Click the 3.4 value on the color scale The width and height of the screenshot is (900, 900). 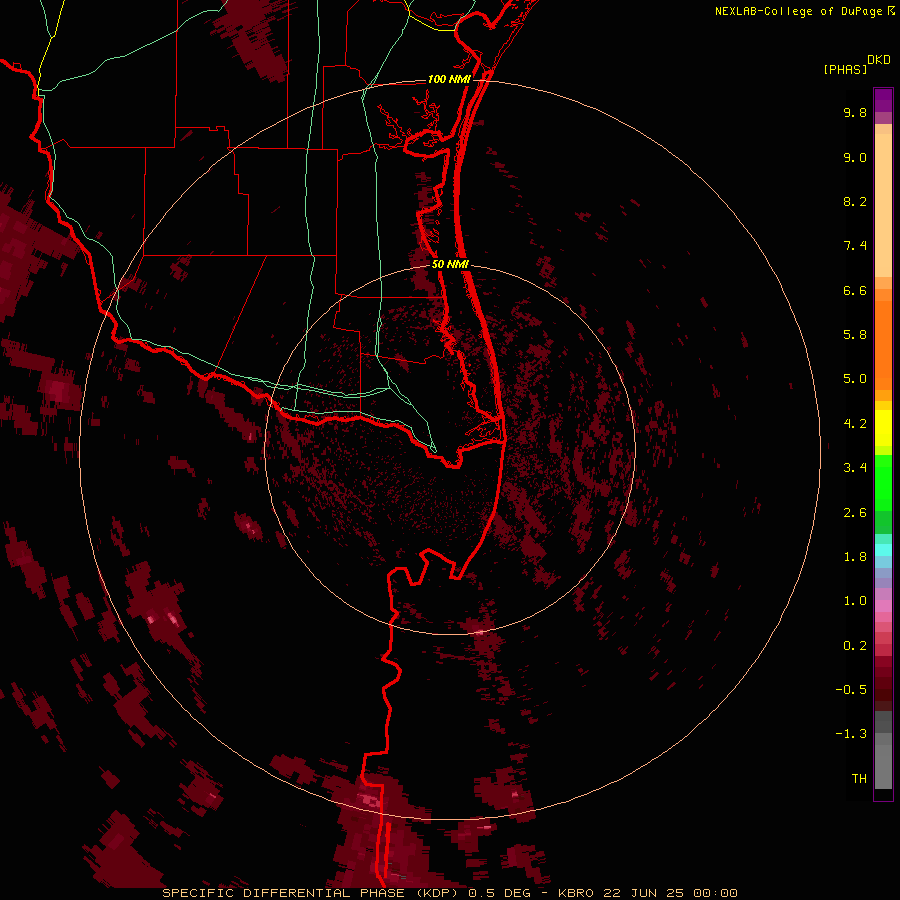point(855,468)
